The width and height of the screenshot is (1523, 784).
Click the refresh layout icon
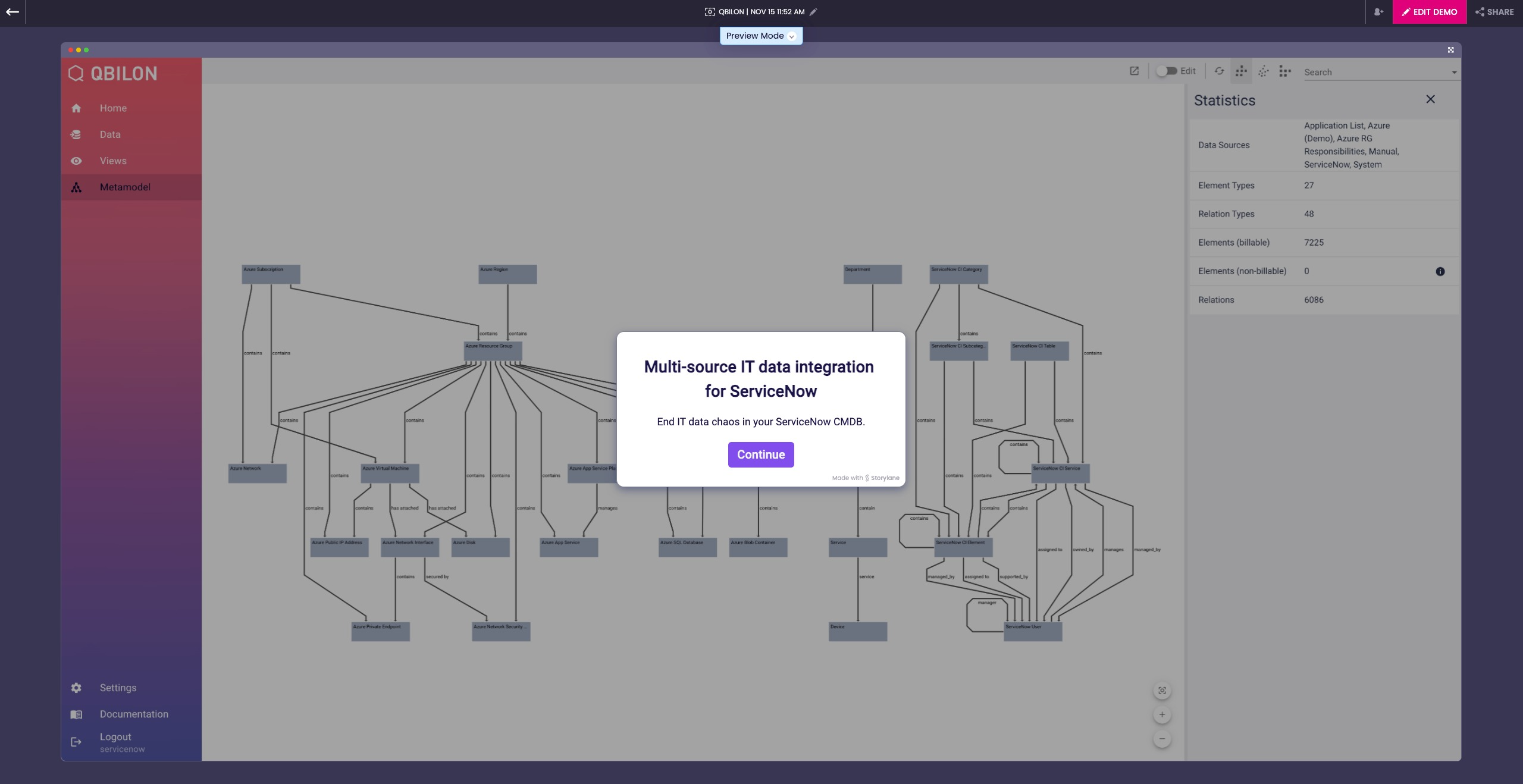(x=1219, y=71)
